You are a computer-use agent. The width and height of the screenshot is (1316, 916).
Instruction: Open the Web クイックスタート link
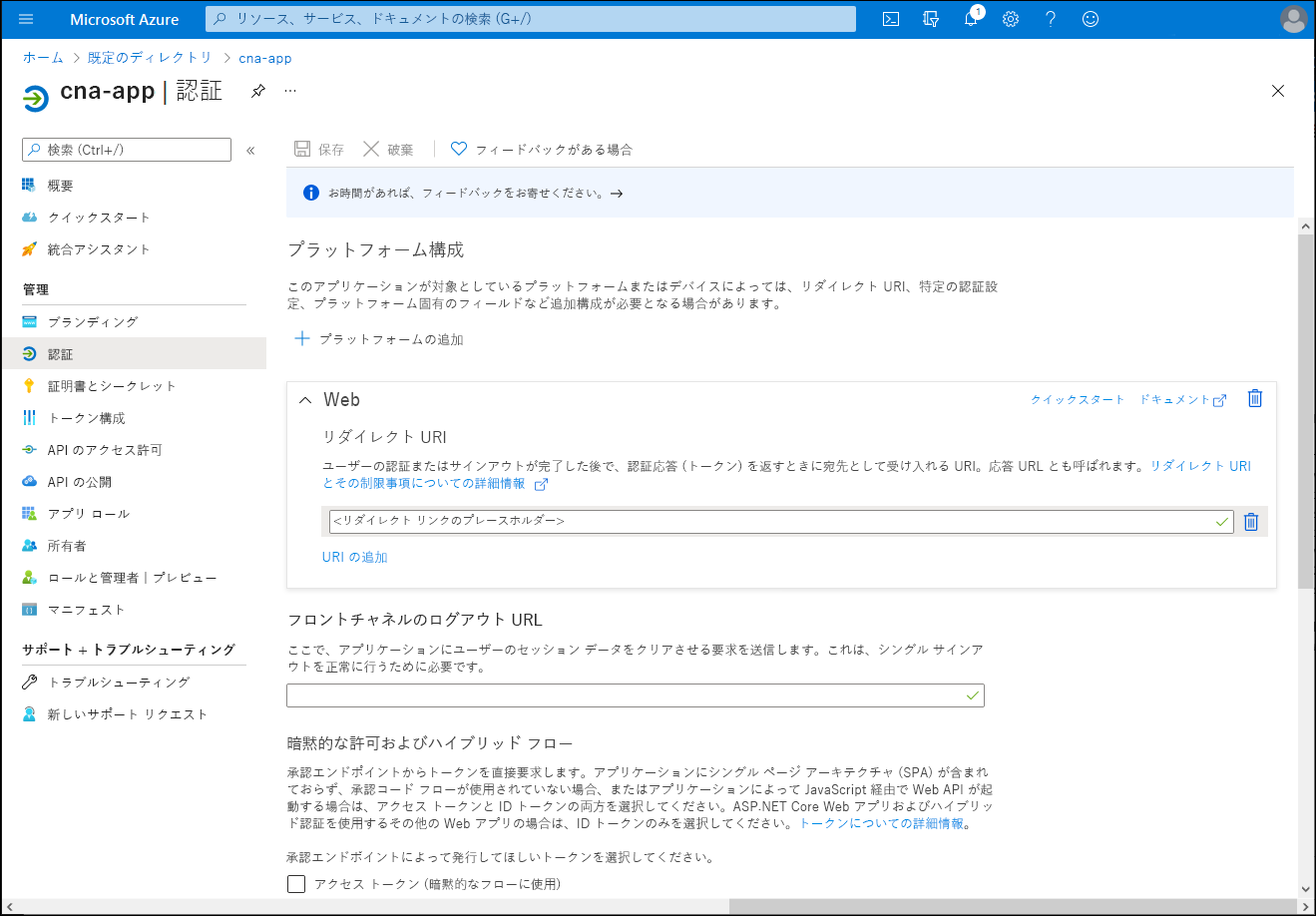click(x=1078, y=399)
